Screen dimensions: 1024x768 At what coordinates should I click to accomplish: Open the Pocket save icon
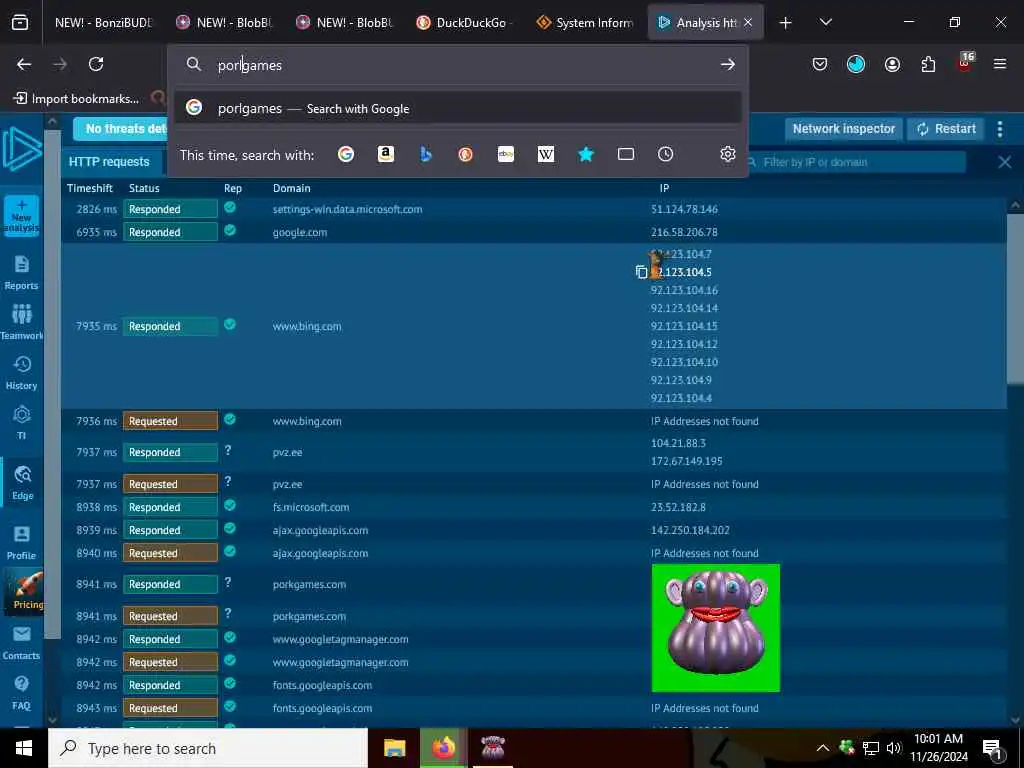tap(820, 64)
